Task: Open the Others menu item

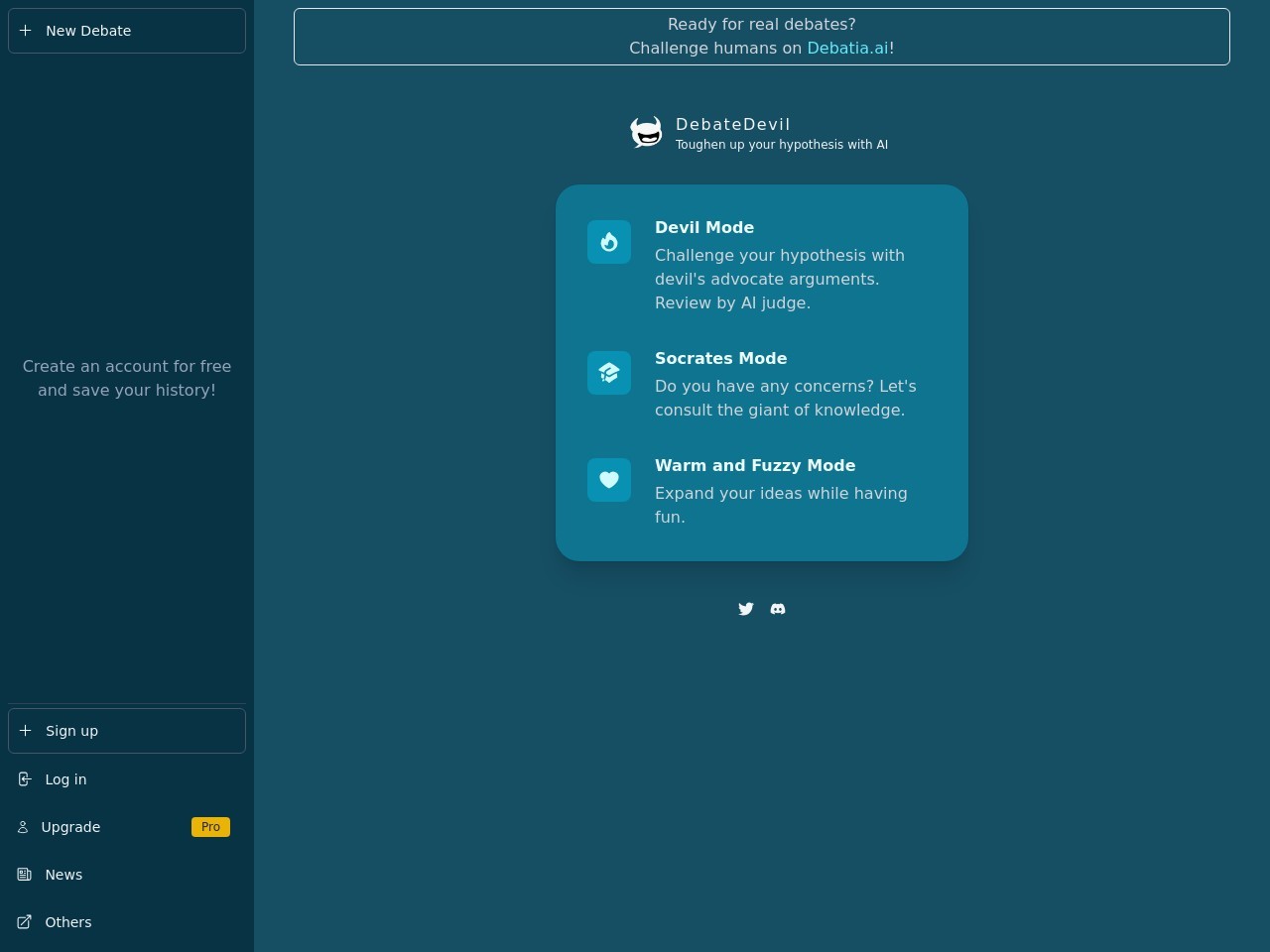Action: (127, 922)
